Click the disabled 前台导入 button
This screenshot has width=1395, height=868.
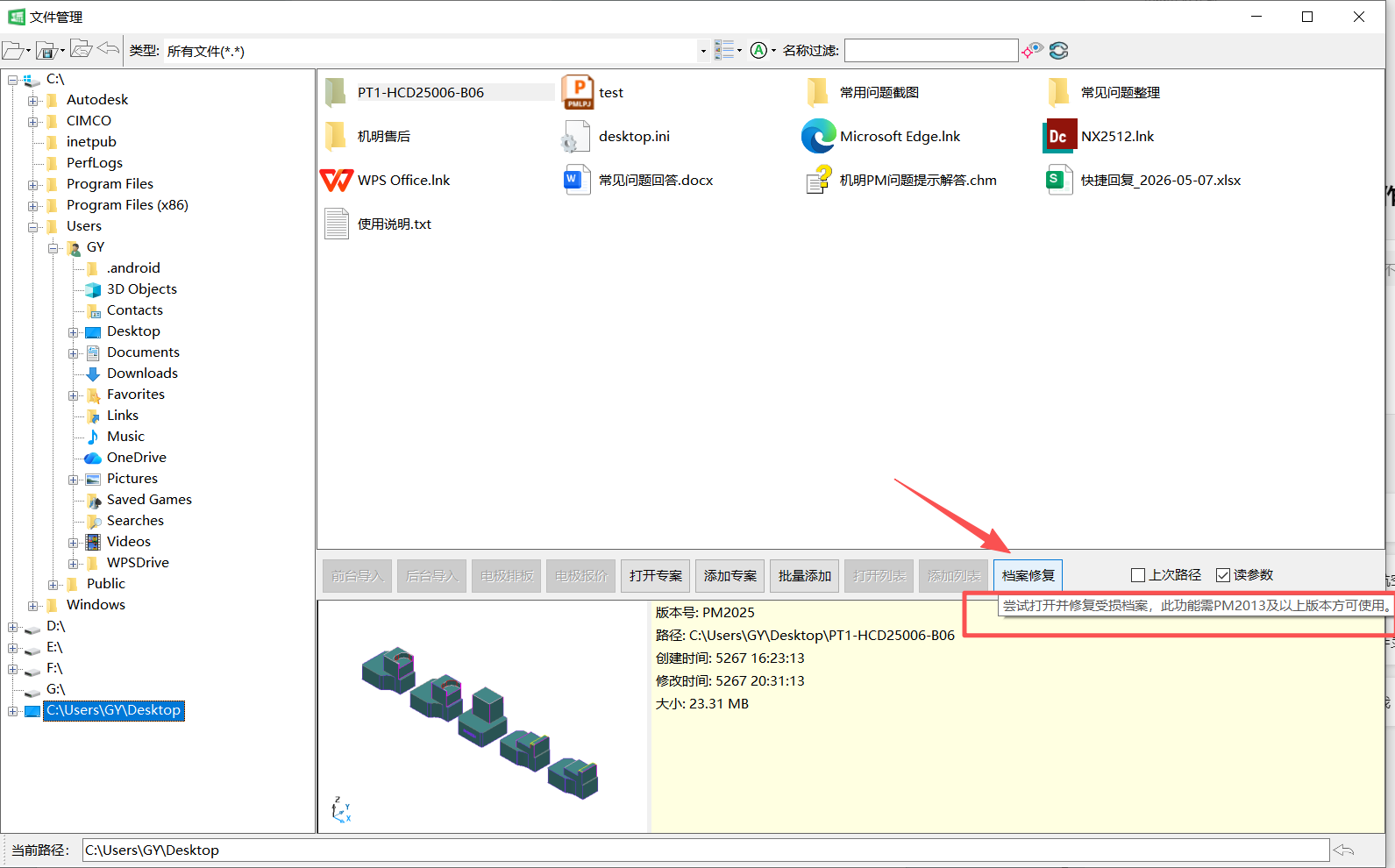[x=357, y=576]
